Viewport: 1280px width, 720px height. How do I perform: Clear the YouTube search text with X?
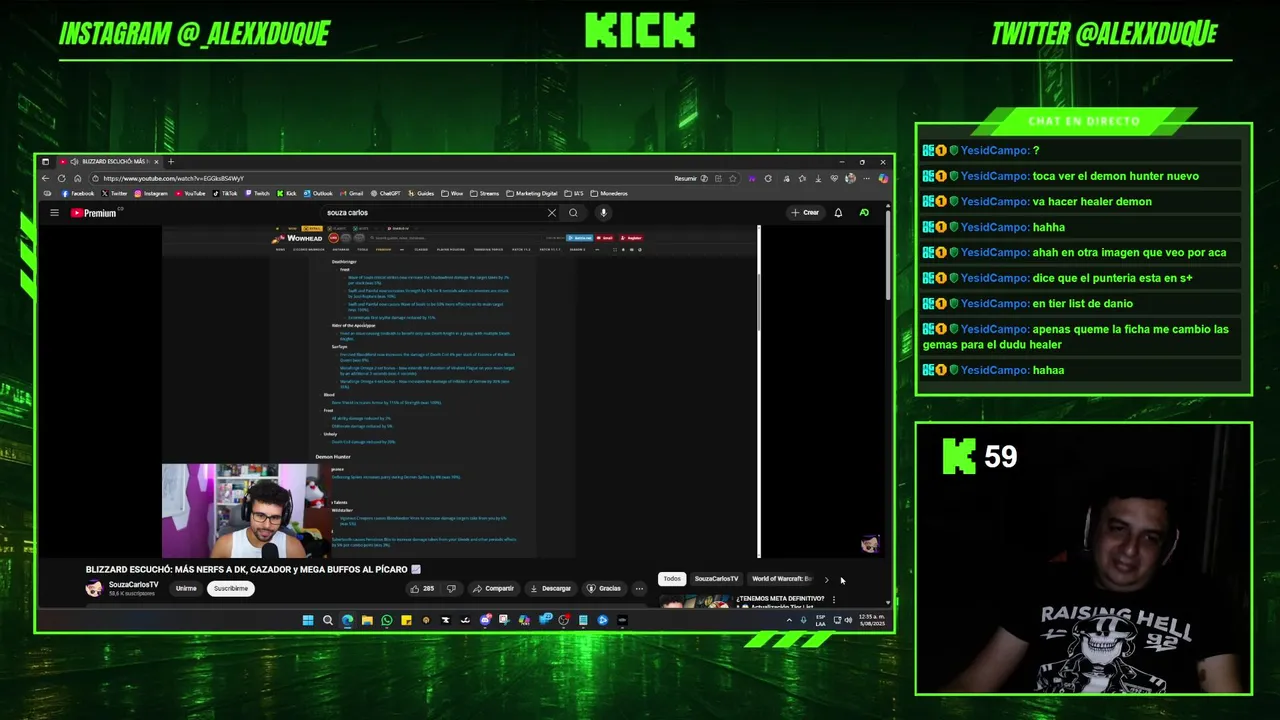[x=551, y=213]
